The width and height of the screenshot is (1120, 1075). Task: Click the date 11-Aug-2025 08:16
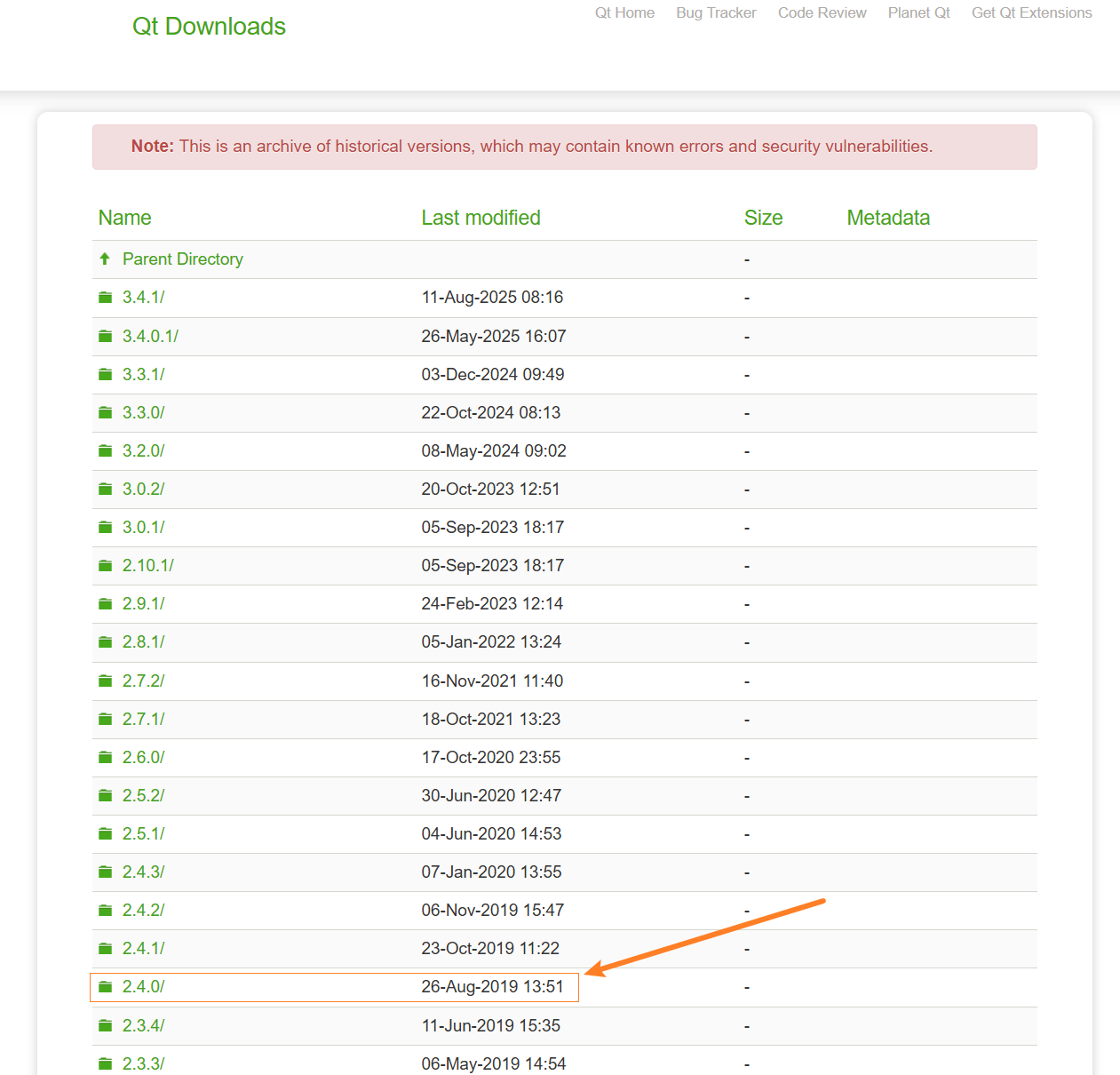[492, 298]
